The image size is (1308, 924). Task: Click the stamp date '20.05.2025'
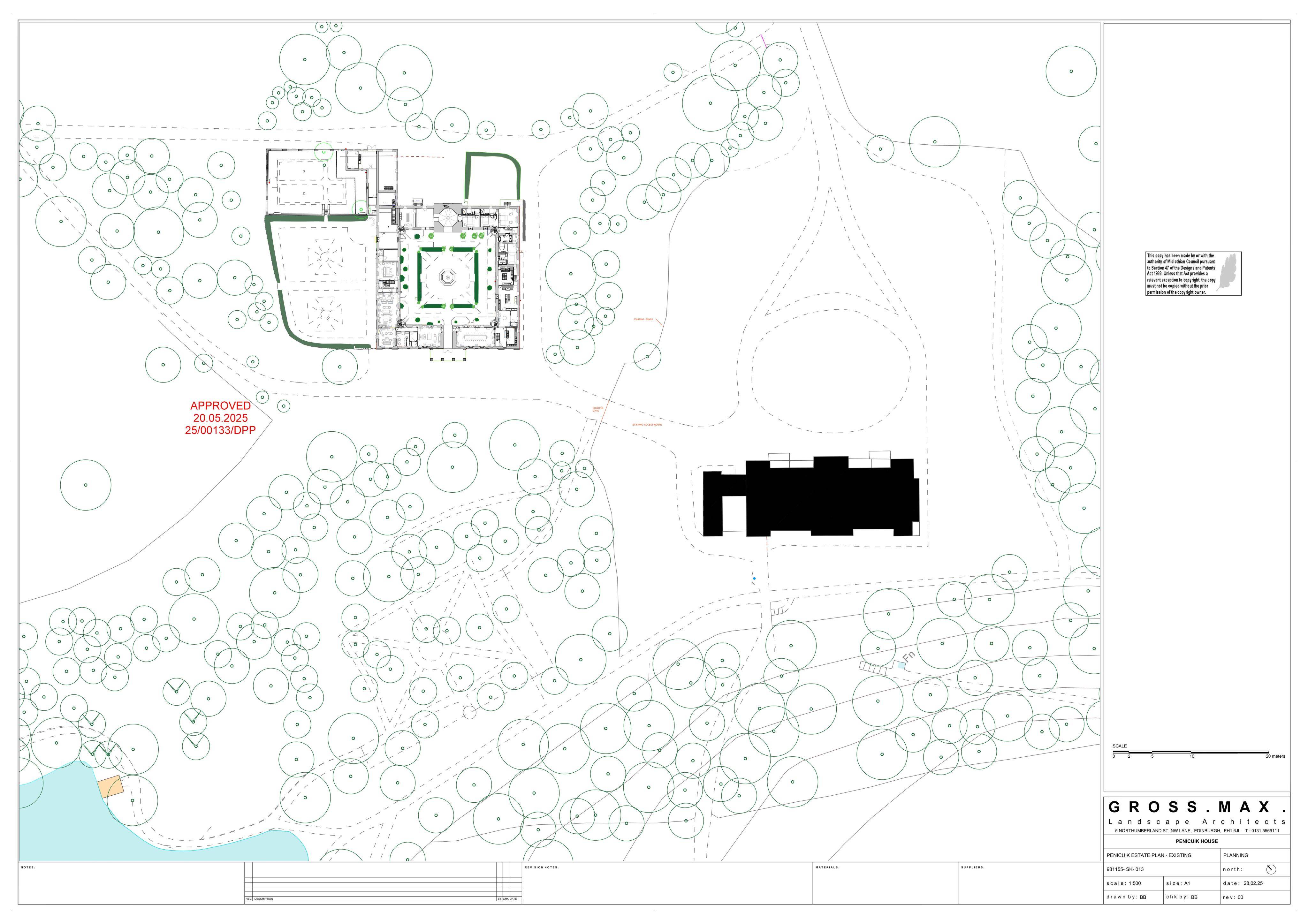click(220, 418)
